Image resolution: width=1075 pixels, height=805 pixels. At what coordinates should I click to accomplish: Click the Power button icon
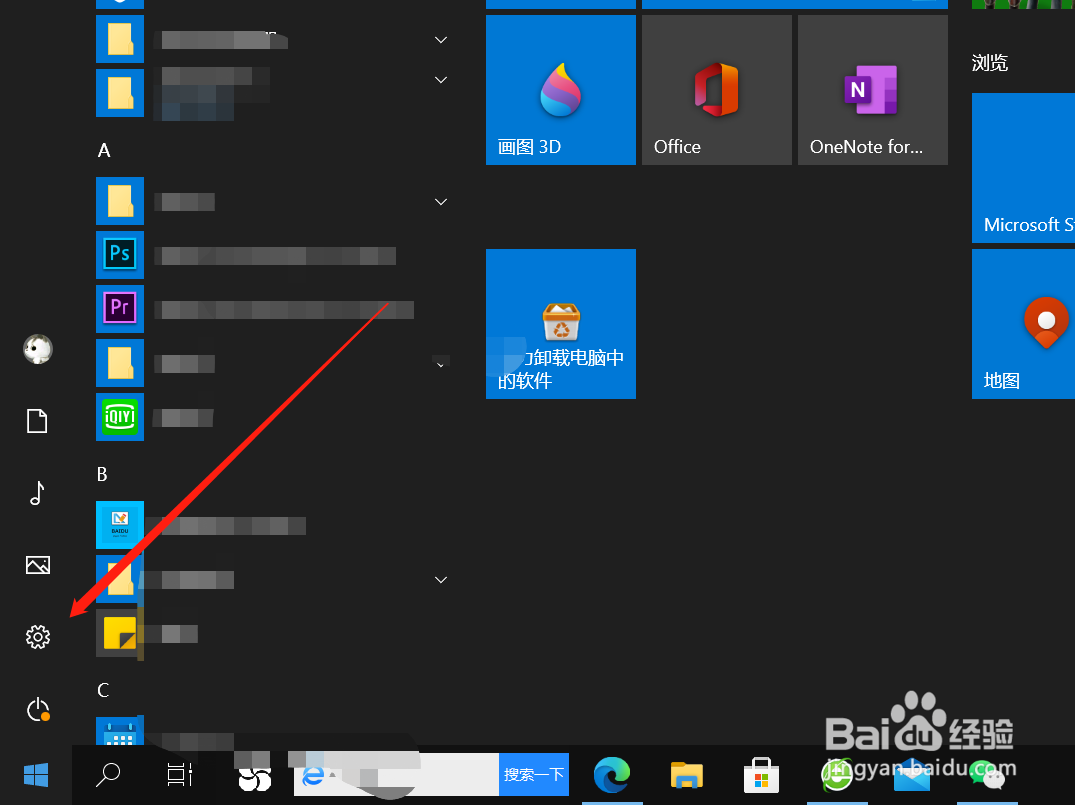tap(38, 709)
